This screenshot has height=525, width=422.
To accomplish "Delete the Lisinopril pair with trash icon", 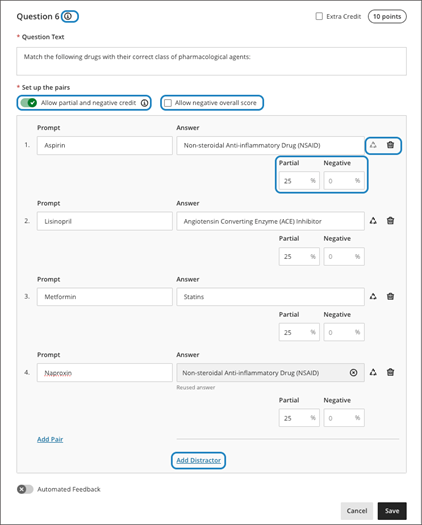I will [x=390, y=221].
